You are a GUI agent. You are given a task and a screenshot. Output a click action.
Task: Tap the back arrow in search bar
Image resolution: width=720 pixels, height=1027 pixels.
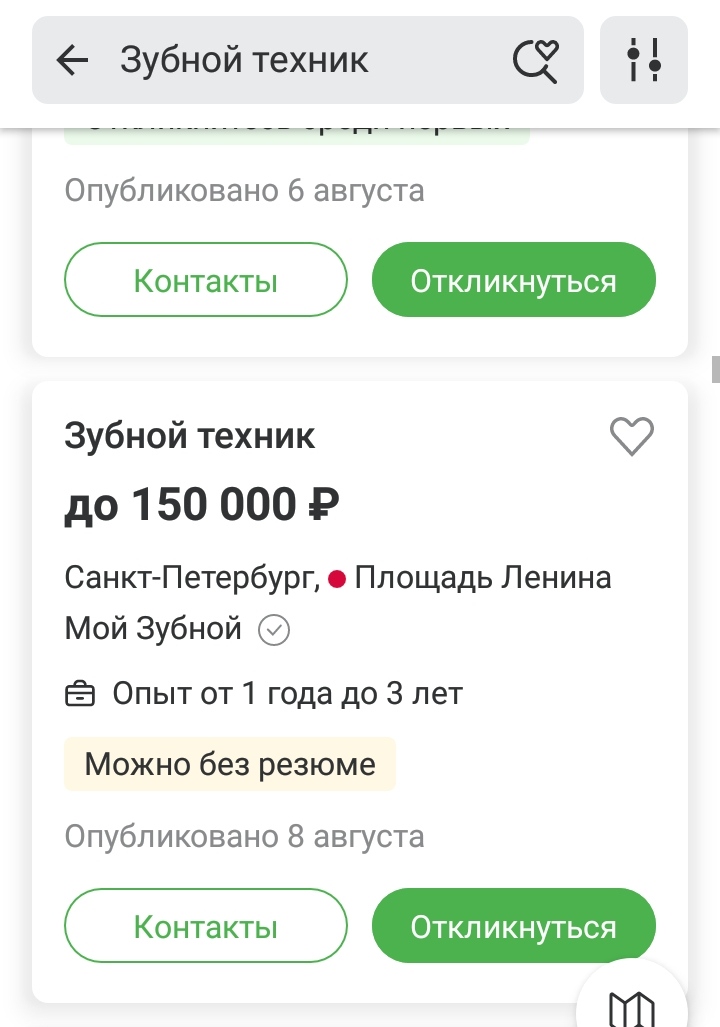click(72, 60)
